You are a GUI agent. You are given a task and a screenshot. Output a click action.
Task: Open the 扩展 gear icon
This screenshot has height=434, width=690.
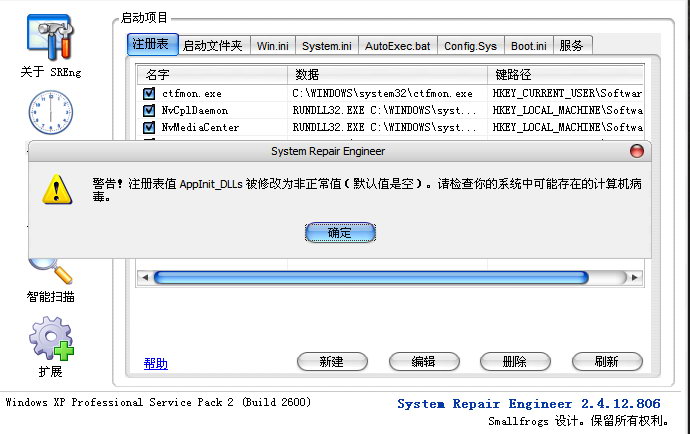[x=51, y=338]
